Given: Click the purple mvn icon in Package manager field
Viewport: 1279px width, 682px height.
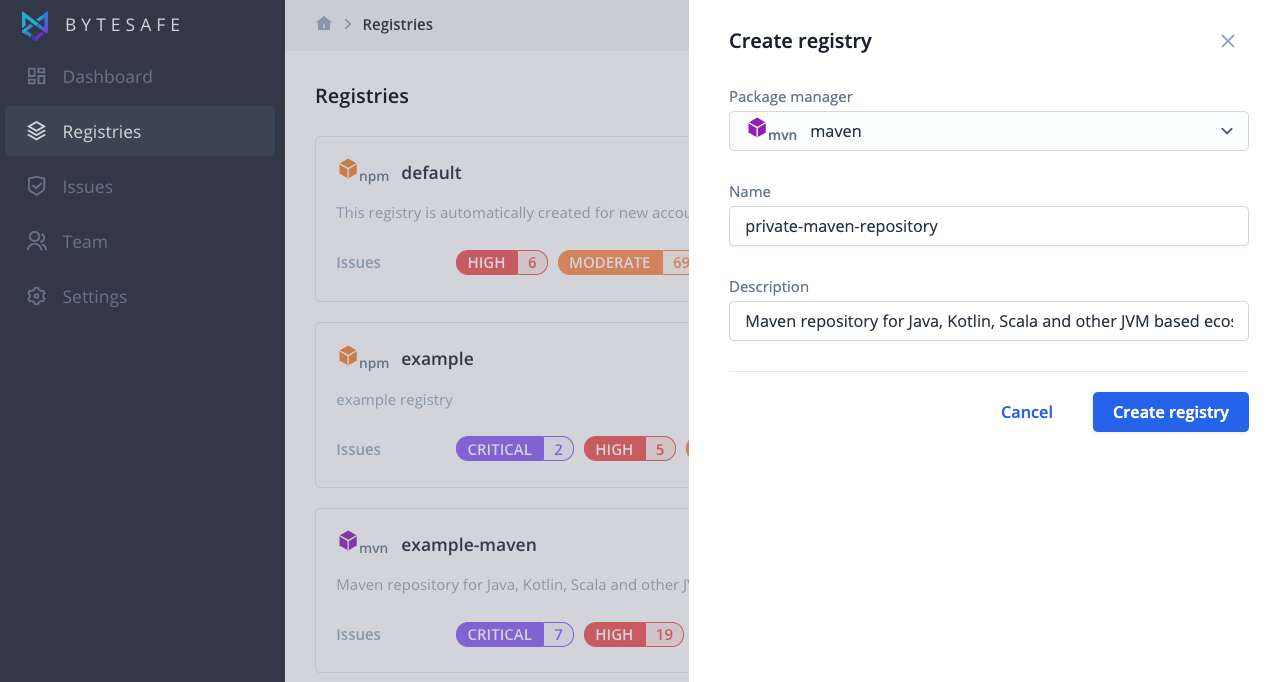Looking at the screenshot, I should click(757, 127).
